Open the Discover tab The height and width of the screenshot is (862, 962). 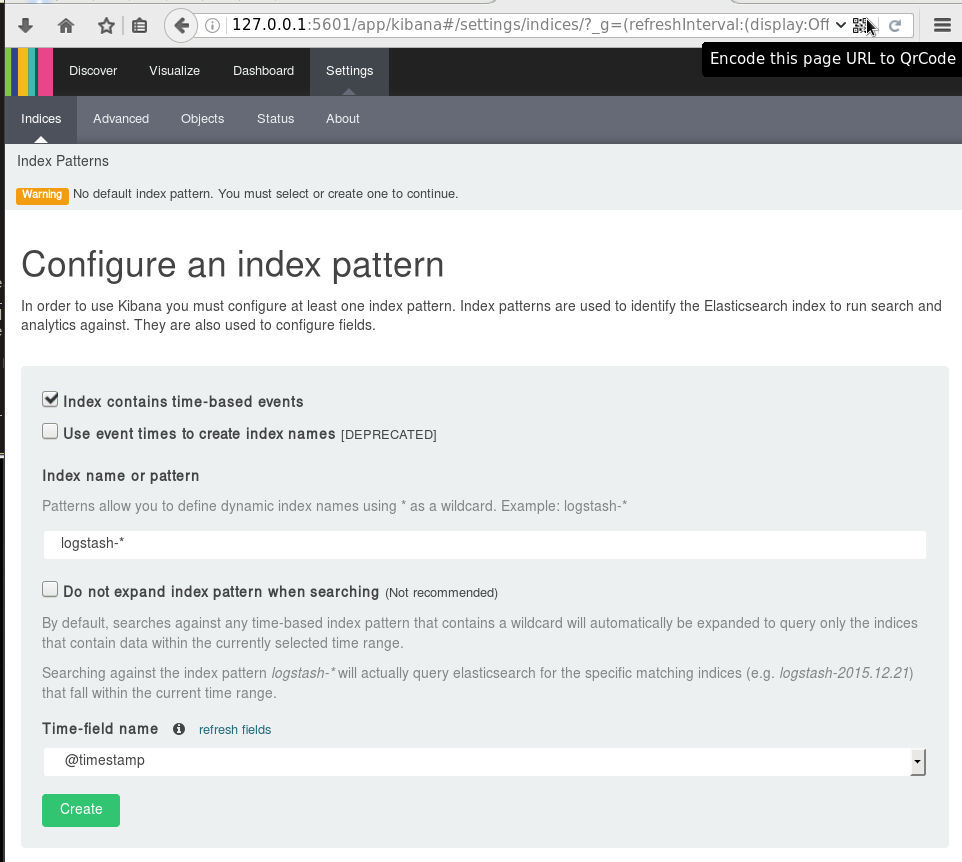click(x=93, y=71)
